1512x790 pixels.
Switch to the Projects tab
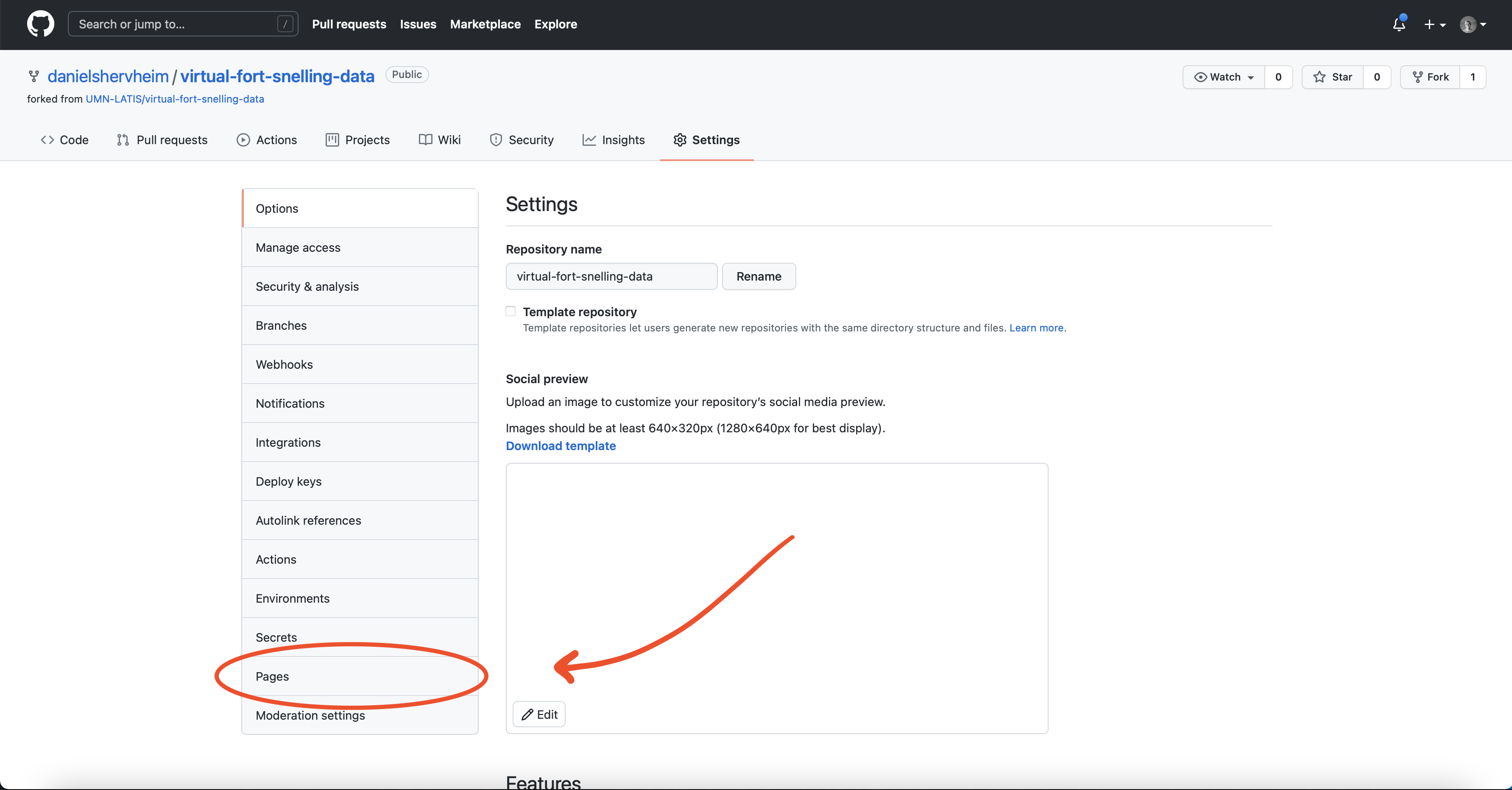(x=357, y=139)
